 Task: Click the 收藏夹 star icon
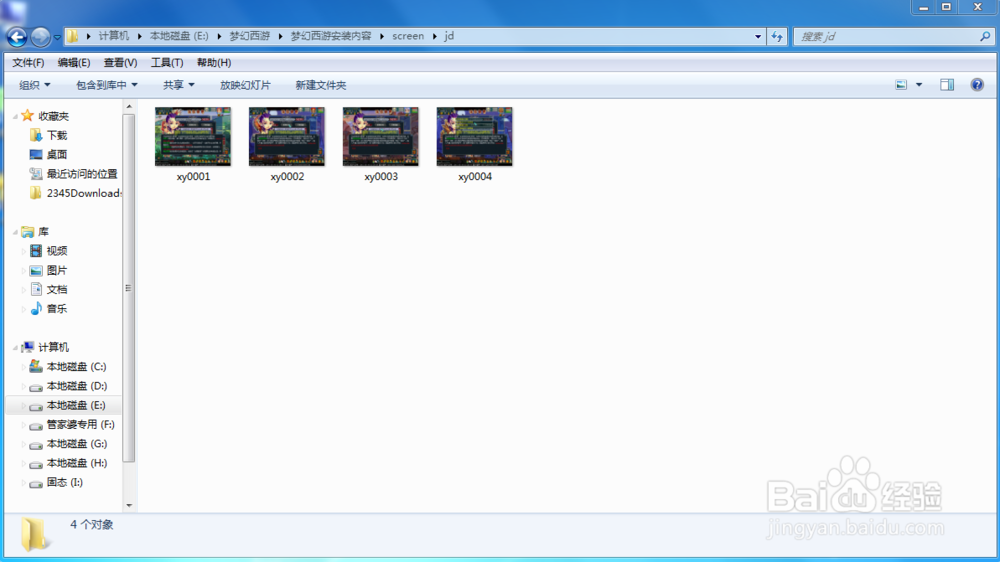click(x=27, y=115)
